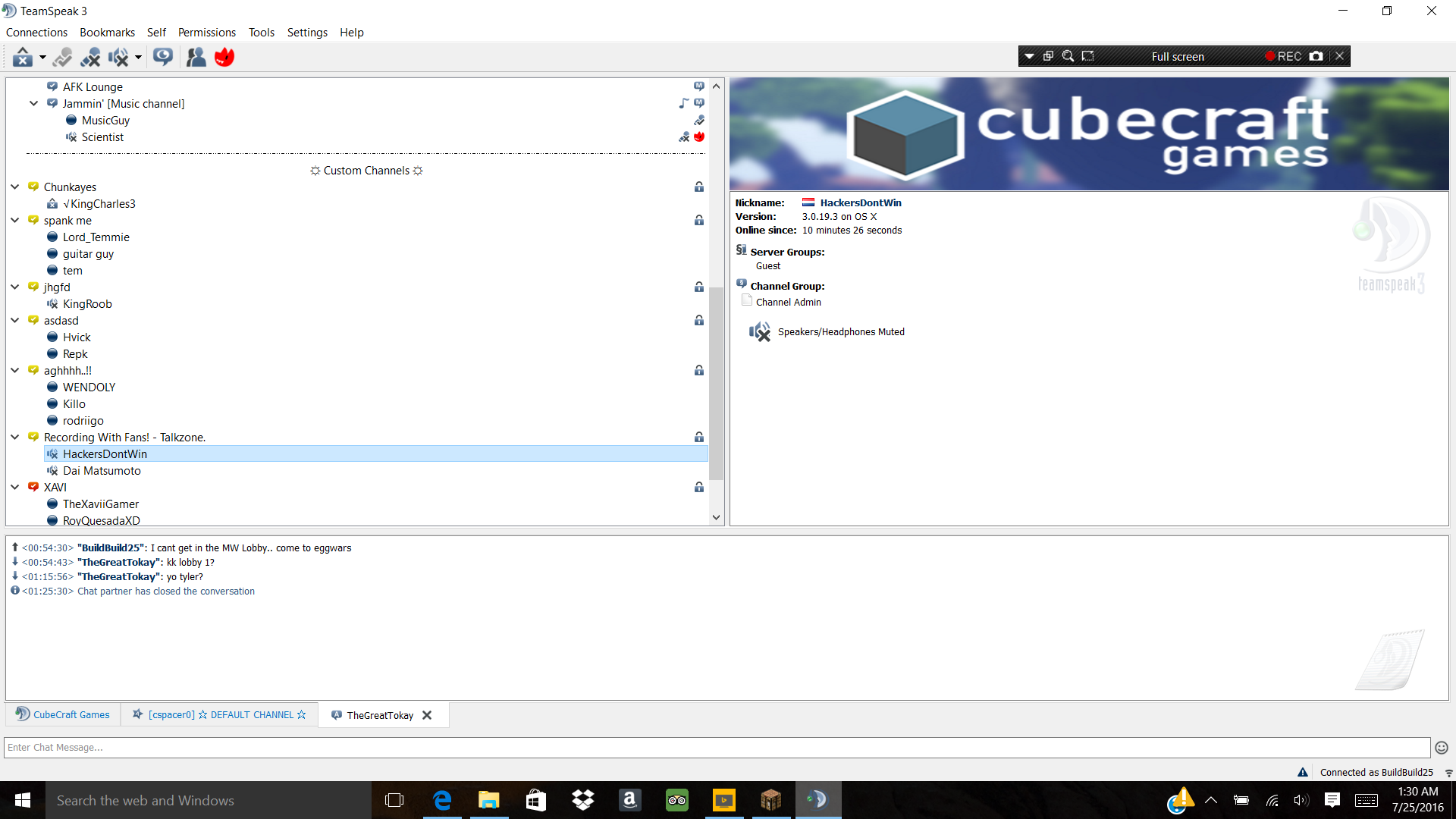Click the music note icon on Jammin' channel
The width and height of the screenshot is (1456, 819).
pyautogui.click(x=684, y=103)
